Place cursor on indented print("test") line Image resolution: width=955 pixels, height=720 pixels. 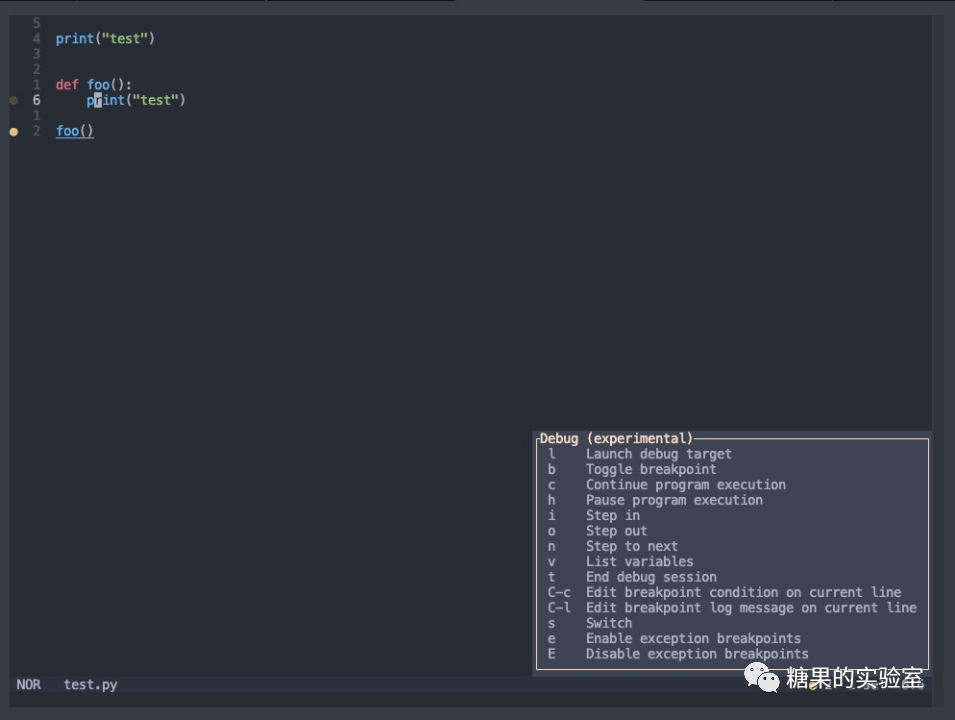point(135,101)
